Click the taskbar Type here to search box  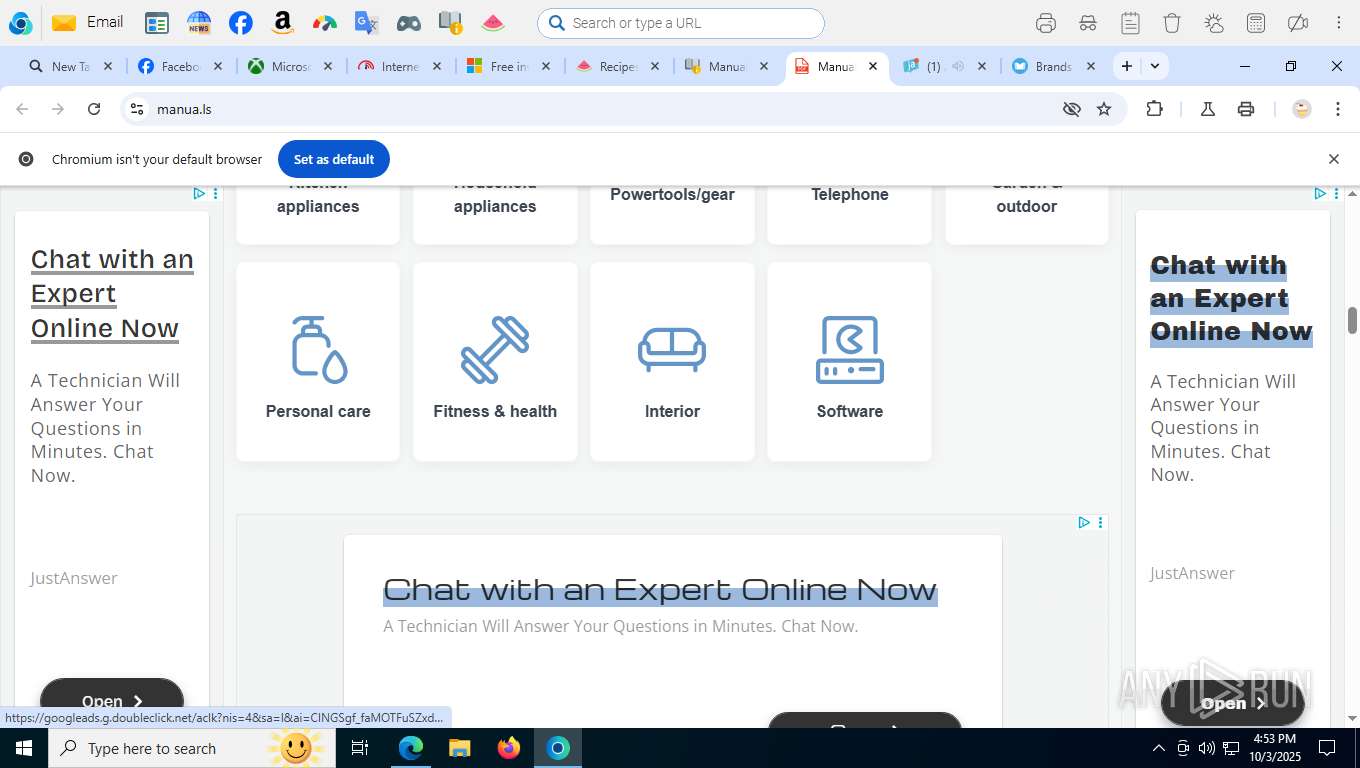click(x=190, y=748)
